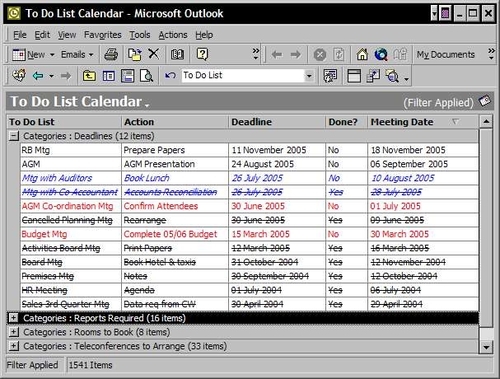Open the File menu
Screen dimensions: 500x379
(x=20, y=35)
